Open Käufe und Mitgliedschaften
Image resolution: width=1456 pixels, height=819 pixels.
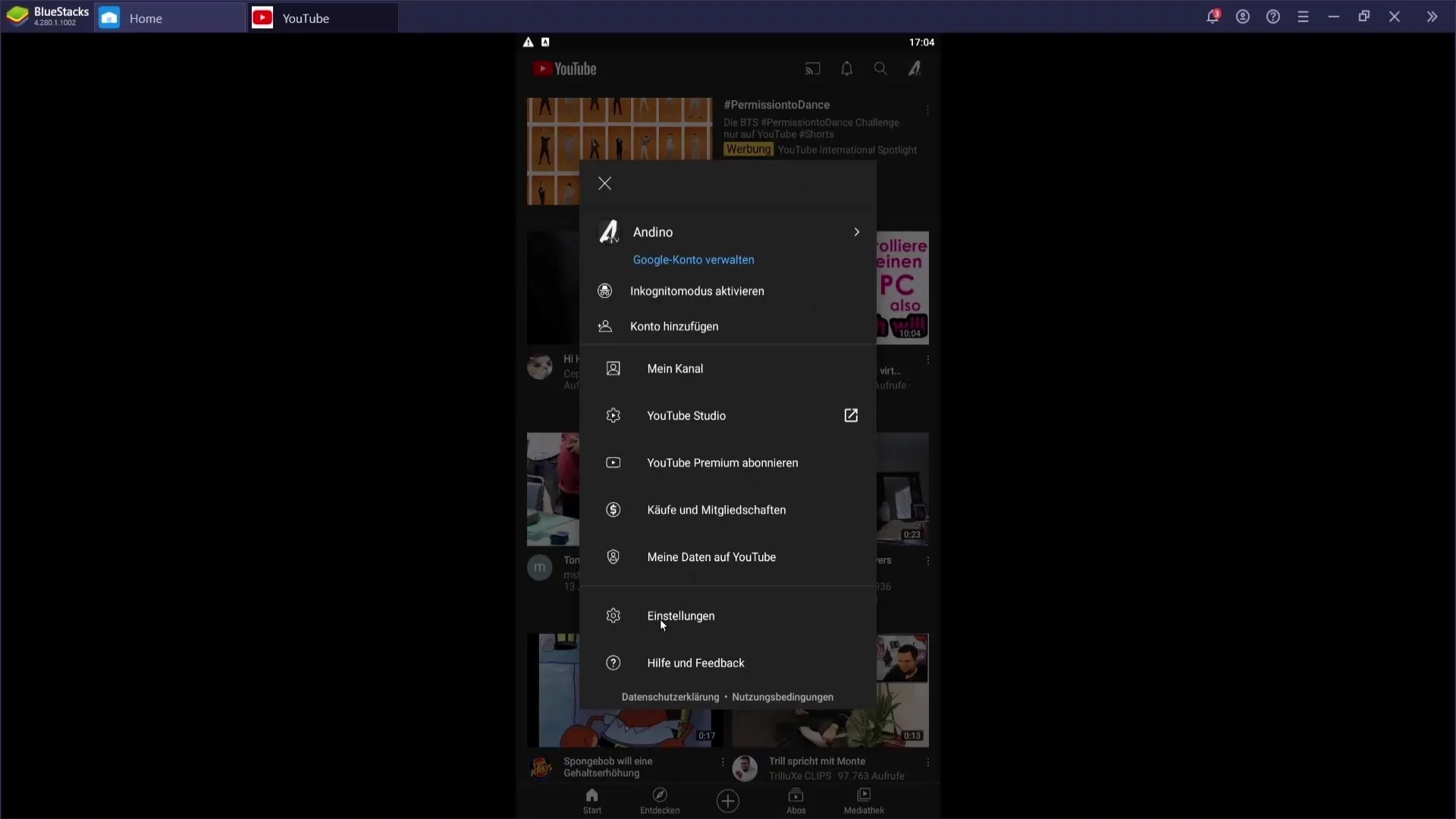click(716, 510)
